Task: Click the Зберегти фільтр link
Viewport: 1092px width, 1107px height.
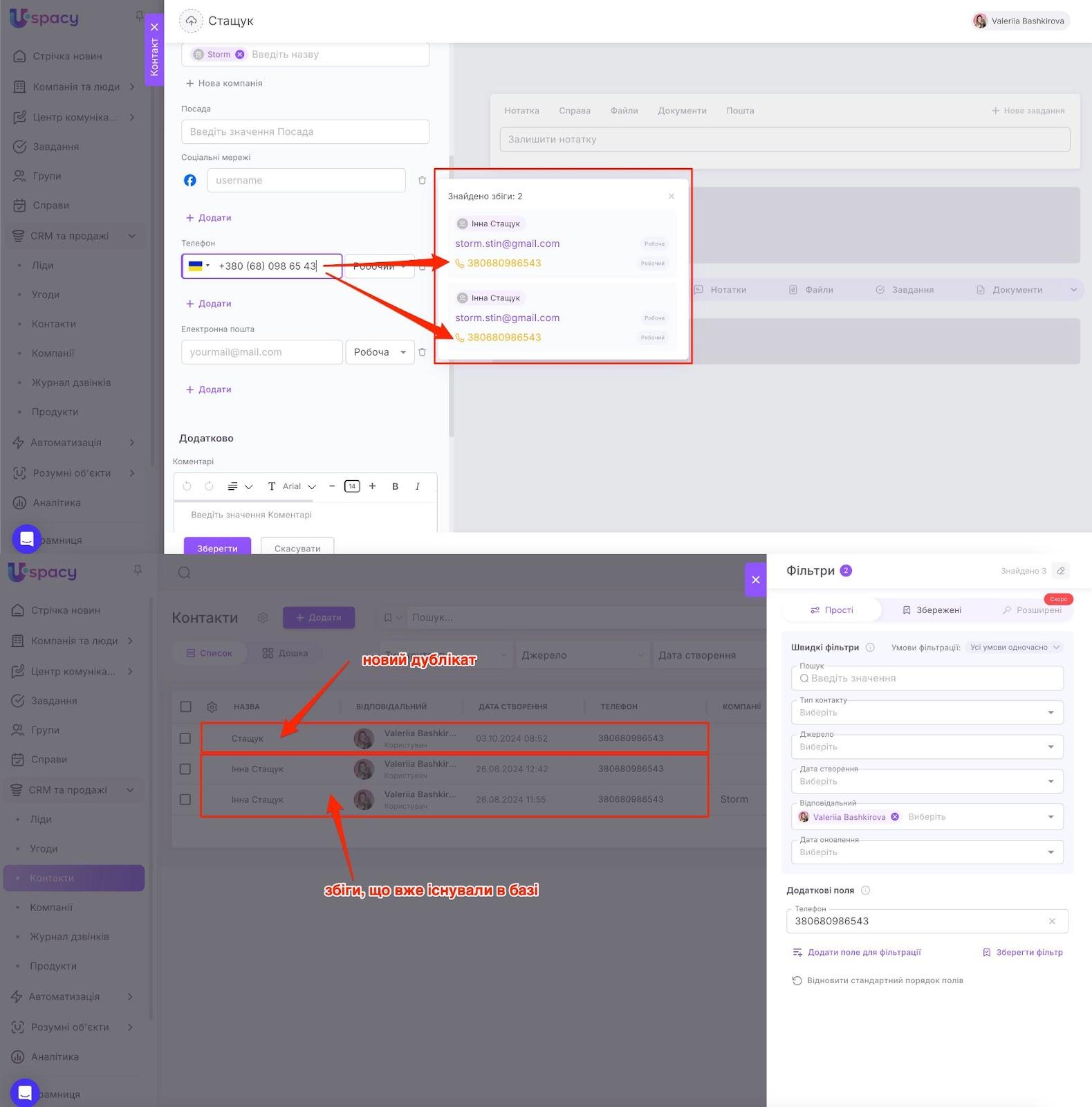Action: click(1022, 953)
